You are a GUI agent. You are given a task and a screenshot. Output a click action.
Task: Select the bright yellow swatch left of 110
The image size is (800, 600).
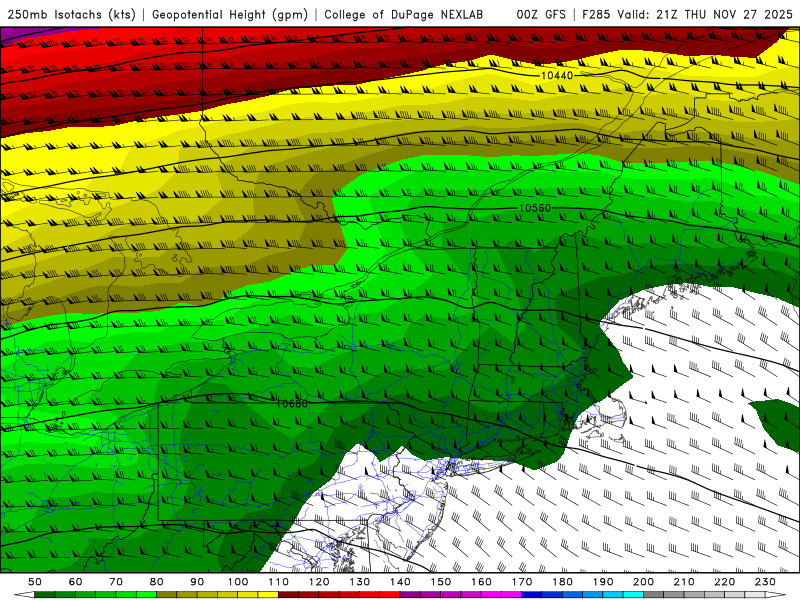click(x=268, y=595)
